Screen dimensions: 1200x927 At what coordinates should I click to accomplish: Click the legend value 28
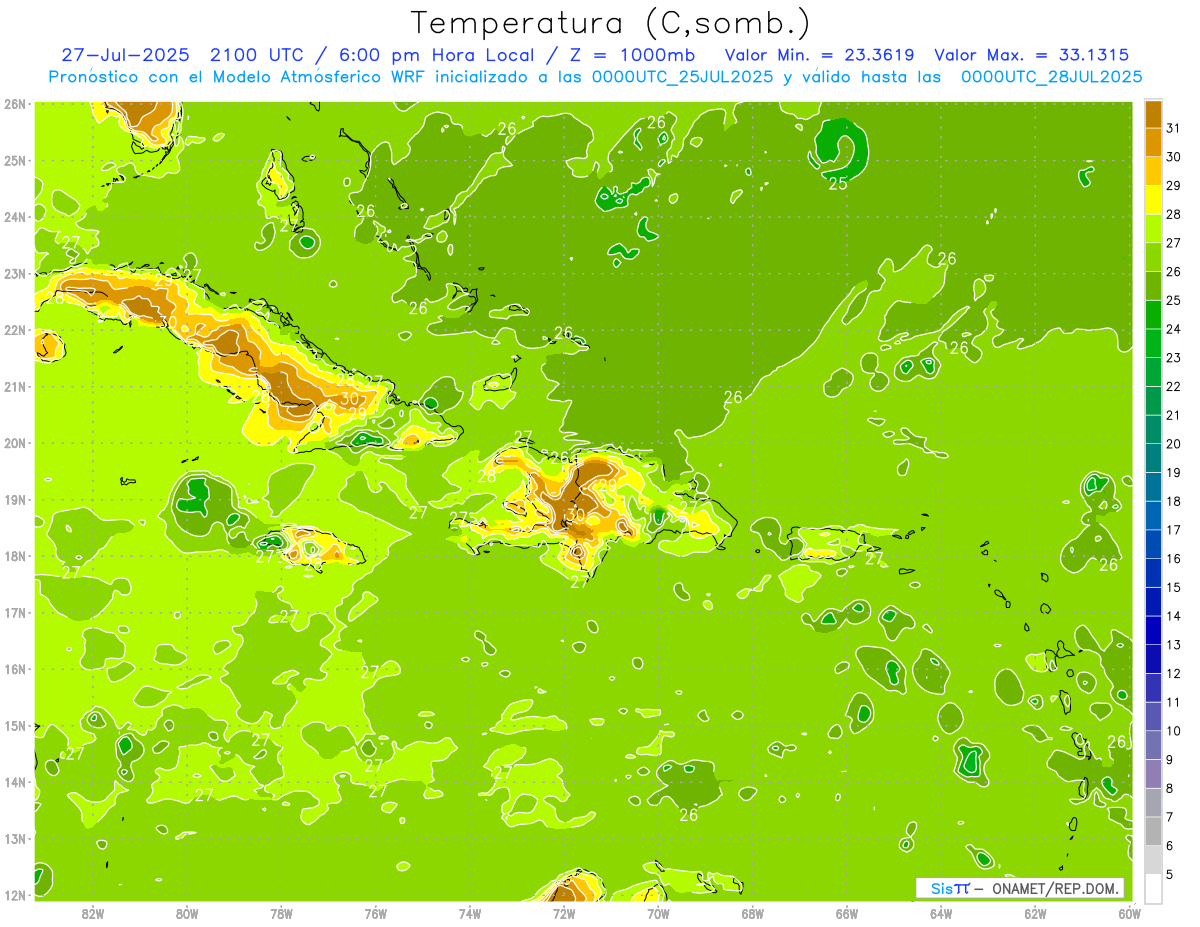click(1173, 213)
